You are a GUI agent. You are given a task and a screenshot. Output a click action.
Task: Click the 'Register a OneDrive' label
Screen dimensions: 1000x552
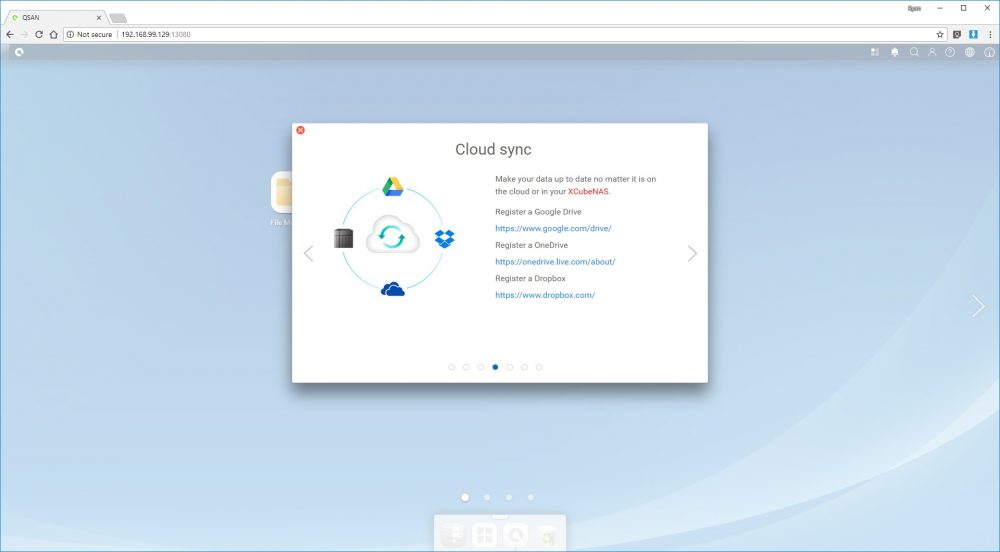[x=531, y=245]
